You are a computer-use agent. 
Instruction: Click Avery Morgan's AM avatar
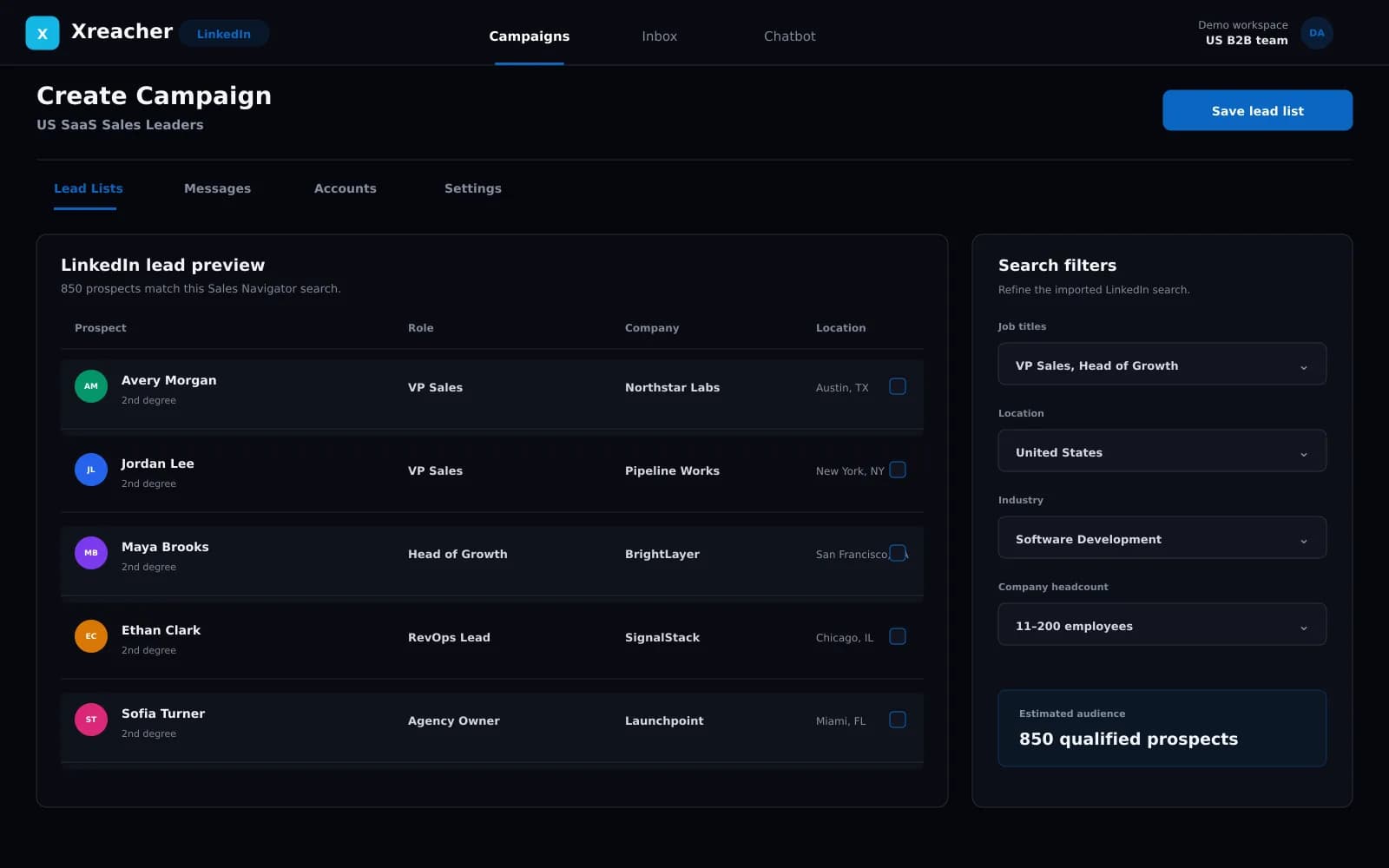[91, 386]
